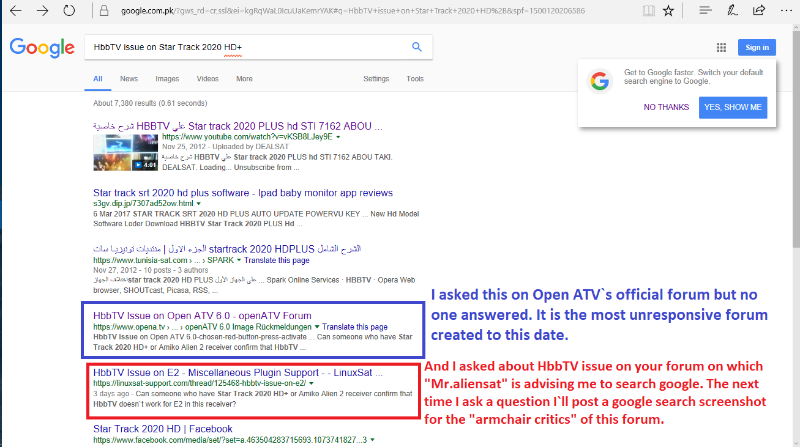Switch to the Videos tab
The height and width of the screenshot is (447, 800).
click(x=207, y=79)
